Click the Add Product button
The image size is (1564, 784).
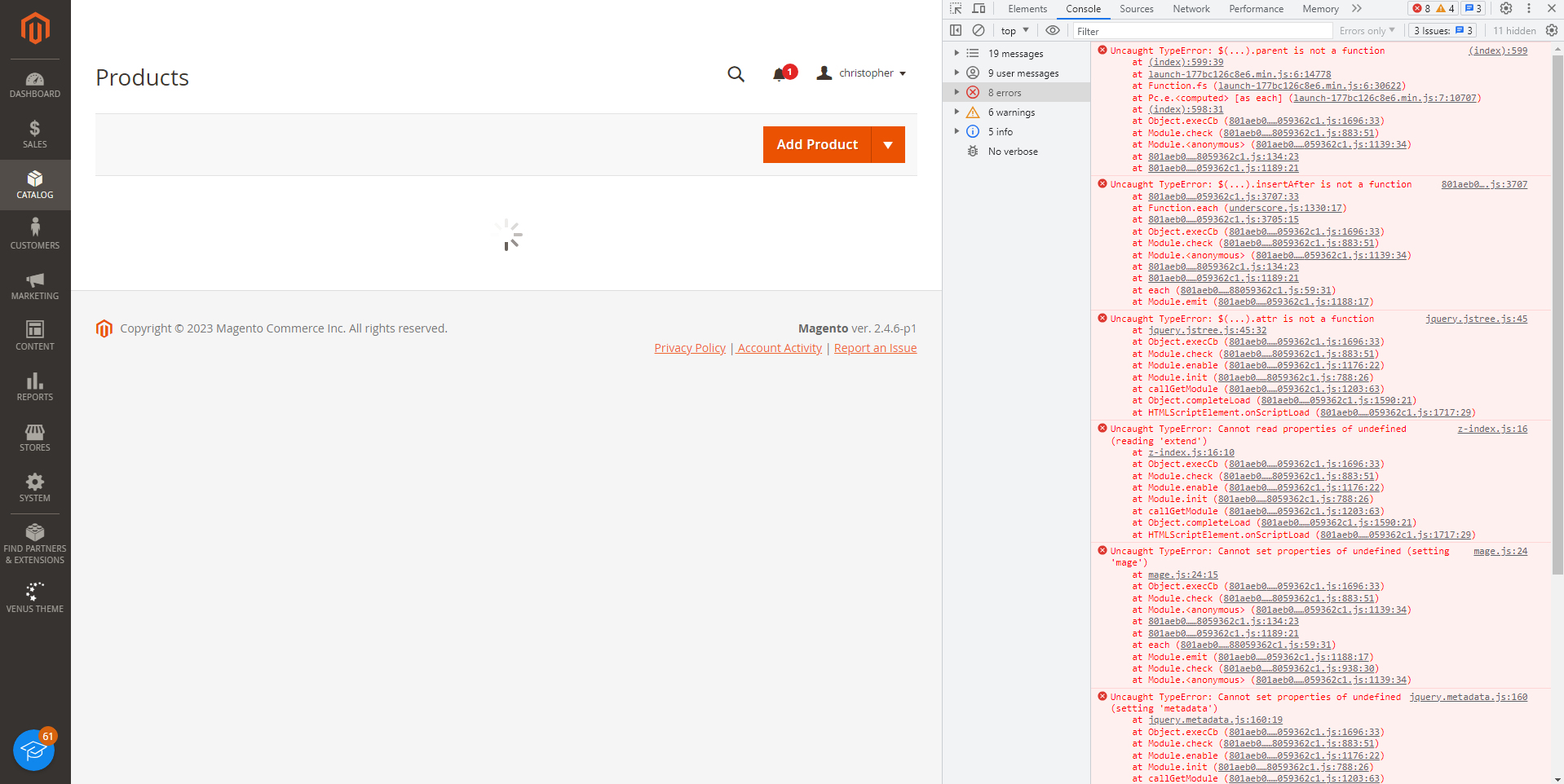click(x=817, y=145)
